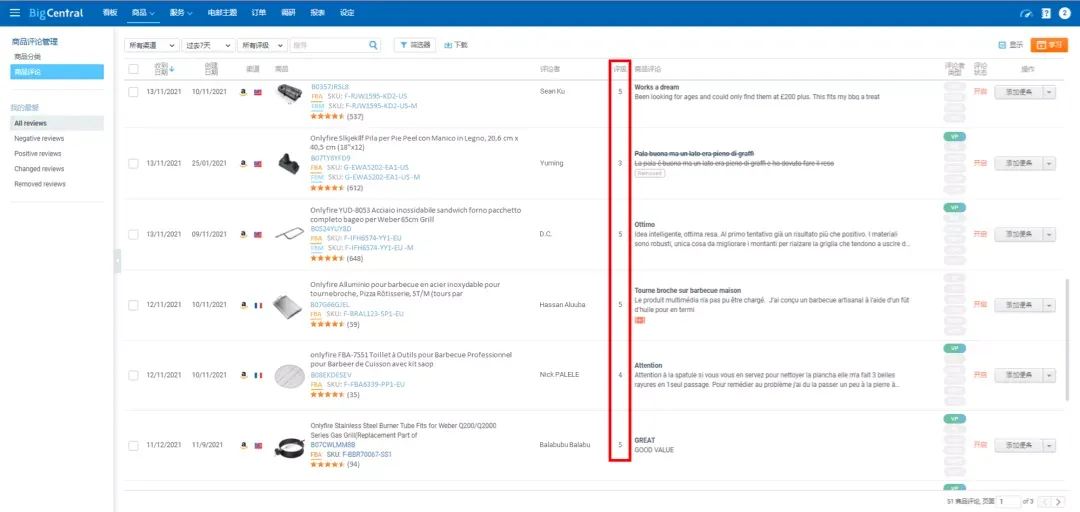1080x512 pixels.
Task: Click the orange 学习 button
Action: [1049, 45]
